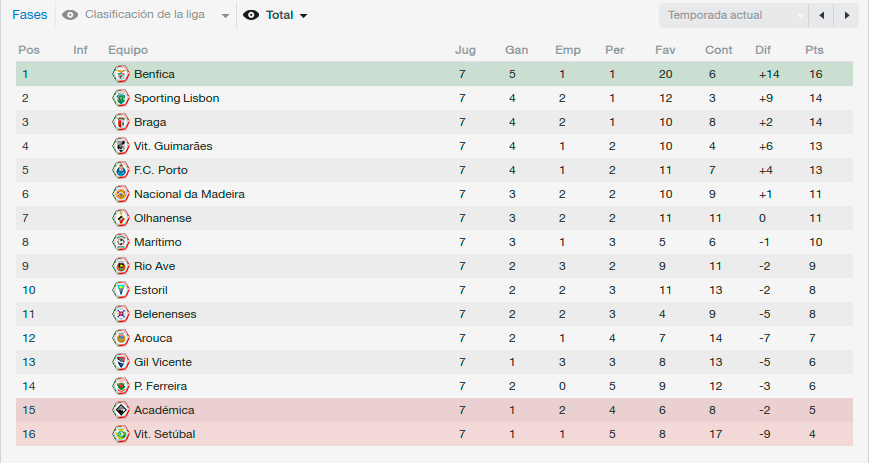Select the Gil Vicente table row
The width and height of the screenshot is (869, 463).
pyautogui.click(x=434, y=362)
